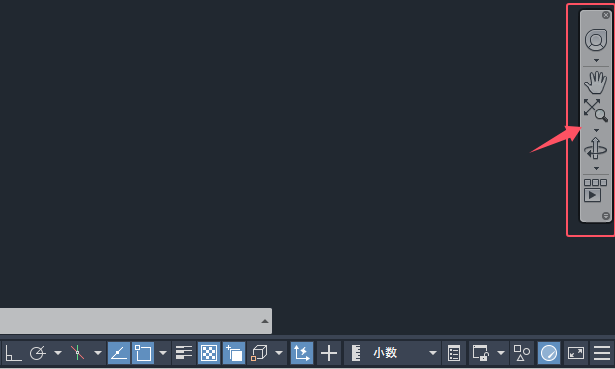Toggle Lineweight display

click(x=184, y=353)
